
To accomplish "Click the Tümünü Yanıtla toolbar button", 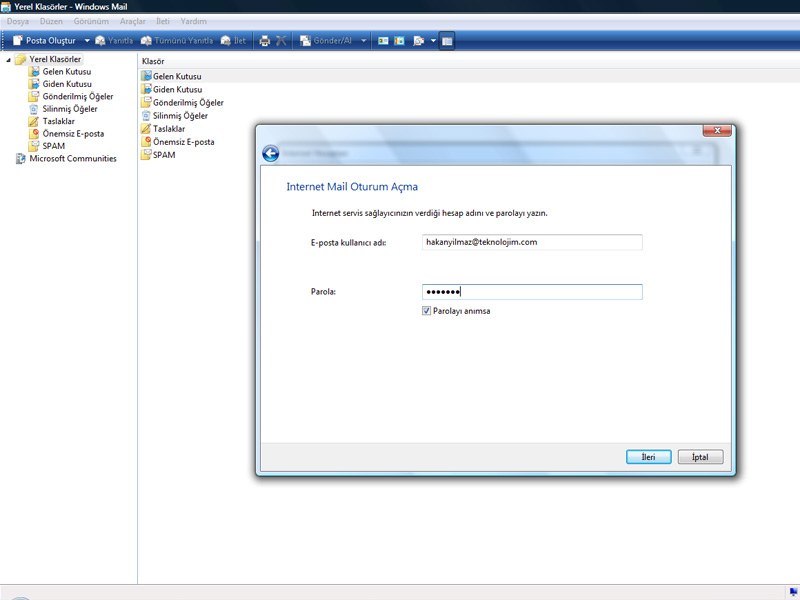I will [177, 41].
